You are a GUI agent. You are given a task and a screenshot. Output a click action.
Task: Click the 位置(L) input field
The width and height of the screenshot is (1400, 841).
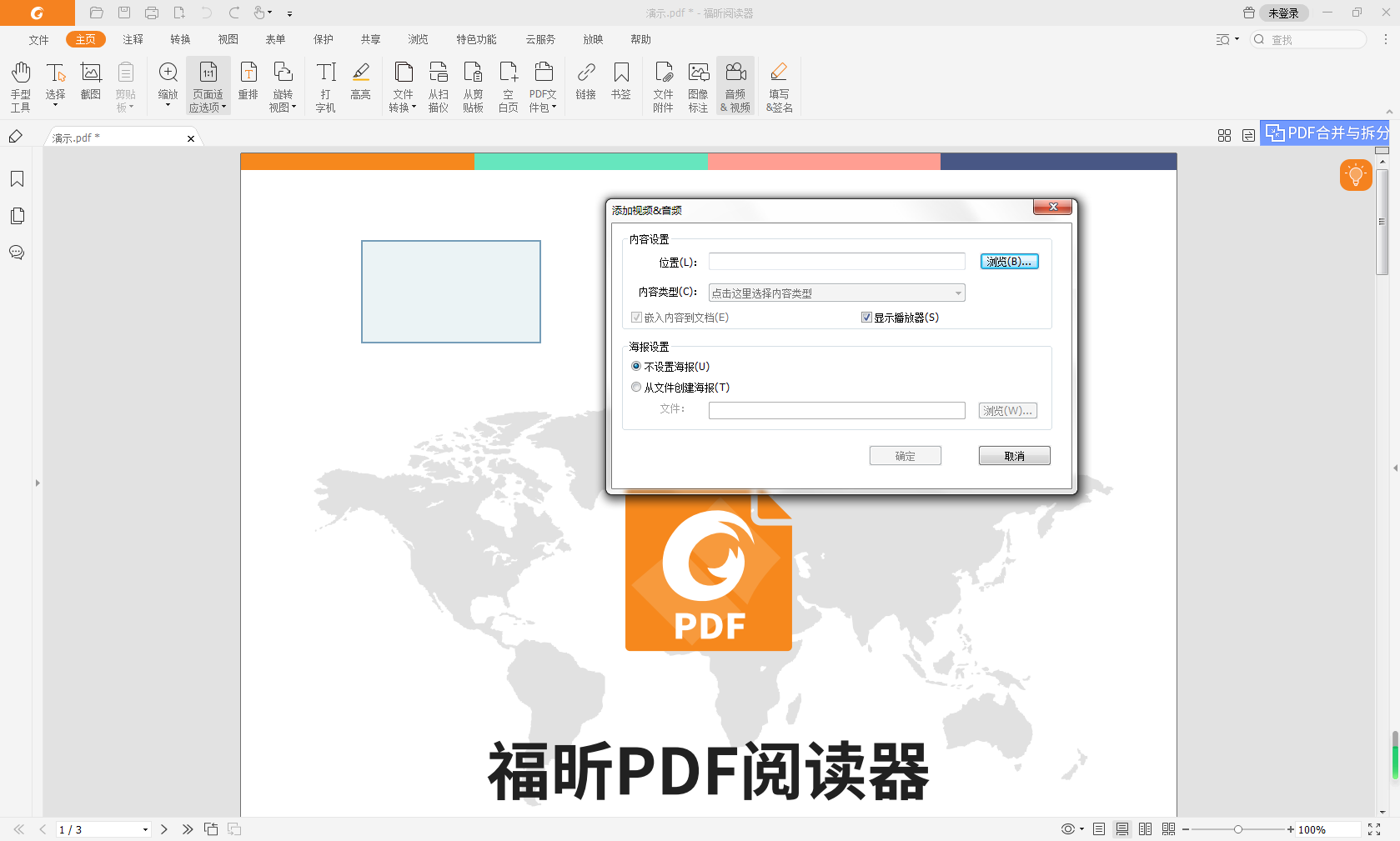[837, 262]
